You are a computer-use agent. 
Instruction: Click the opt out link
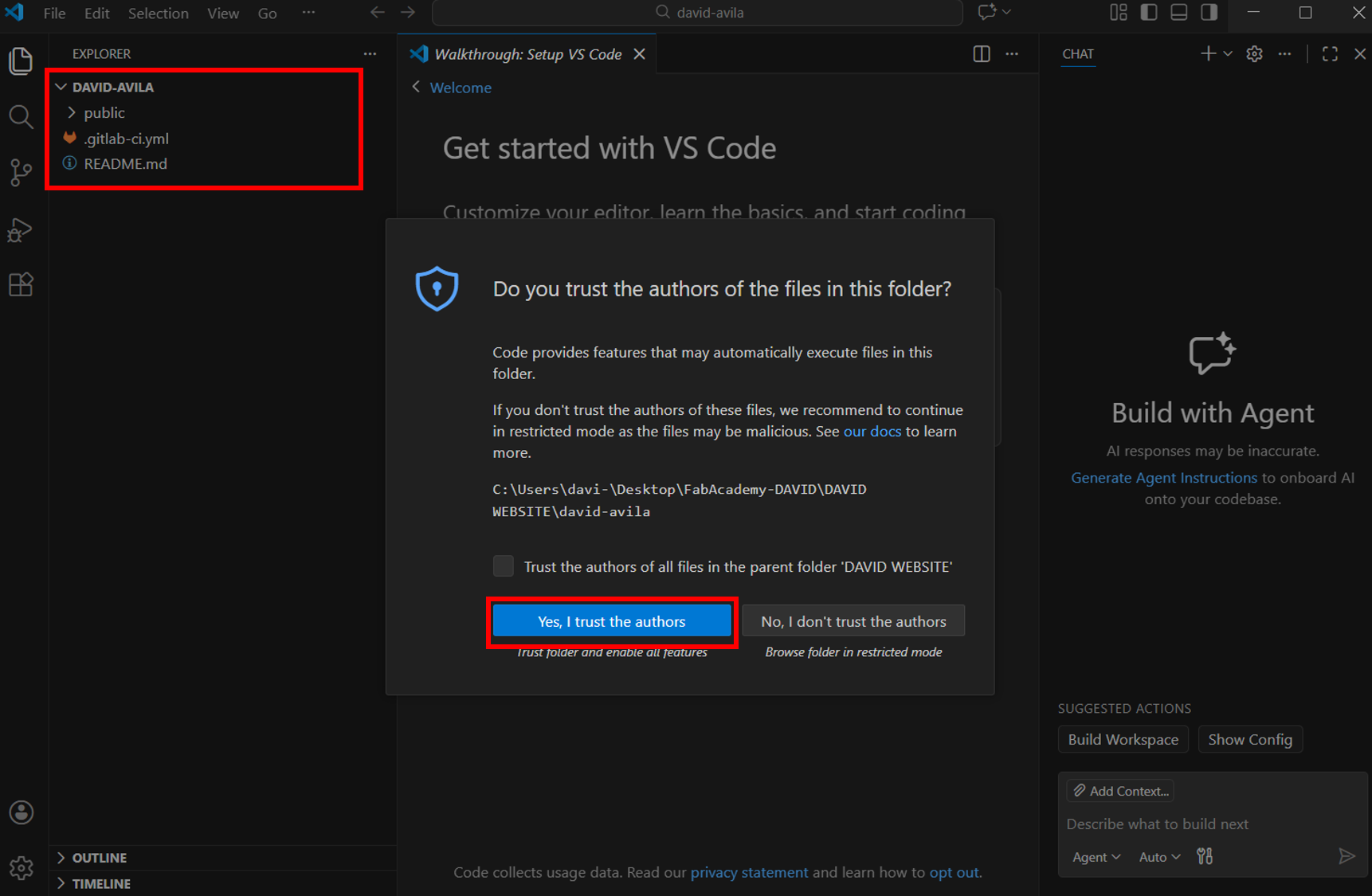(x=955, y=872)
